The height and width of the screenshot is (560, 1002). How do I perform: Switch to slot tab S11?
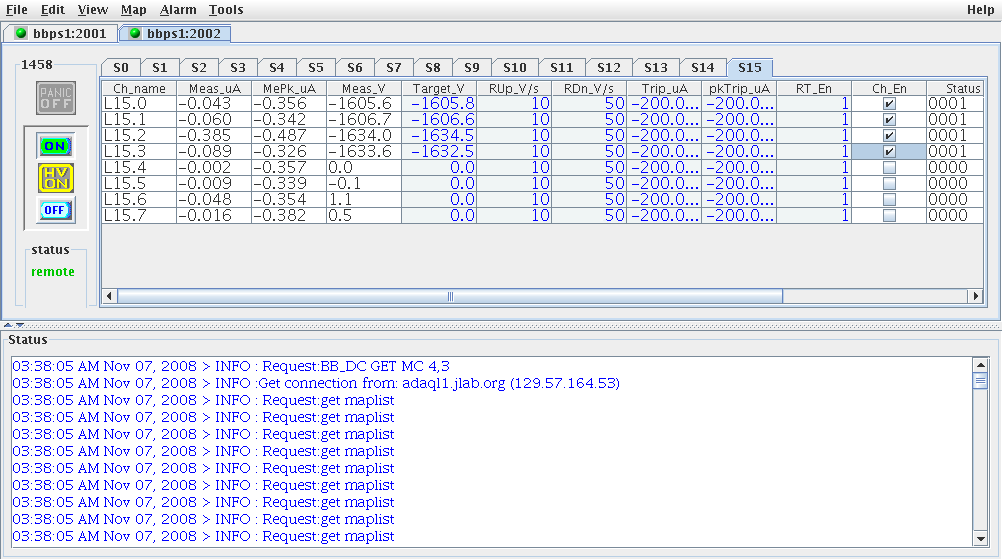(562, 67)
